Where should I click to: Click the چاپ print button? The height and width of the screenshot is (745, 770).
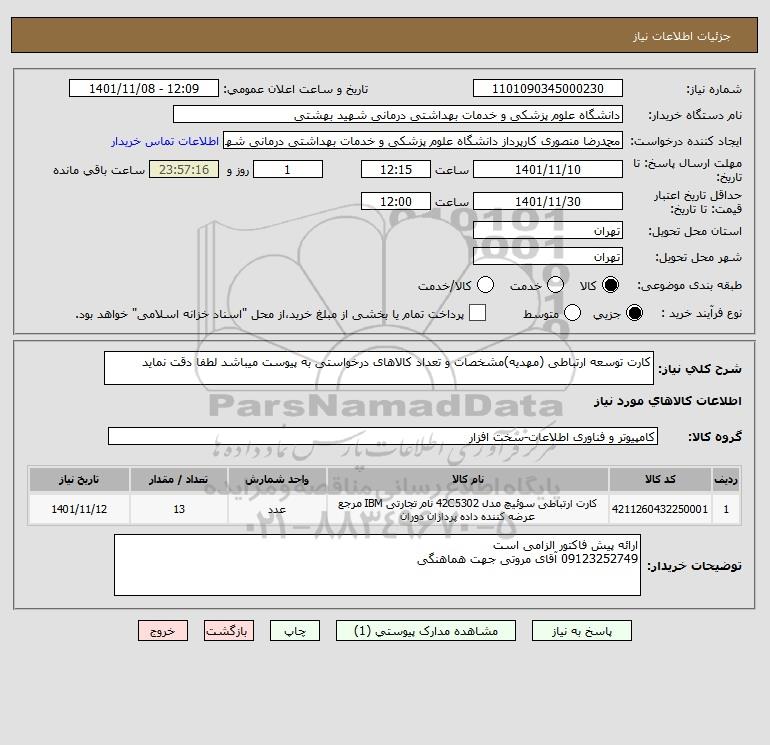pos(295,631)
